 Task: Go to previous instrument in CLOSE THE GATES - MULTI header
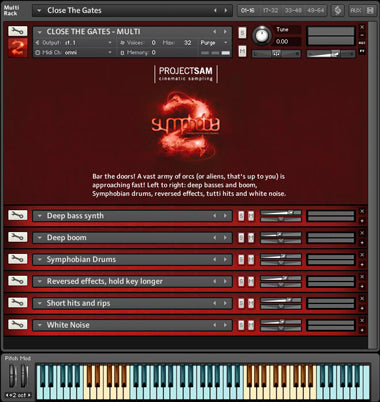point(215,32)
